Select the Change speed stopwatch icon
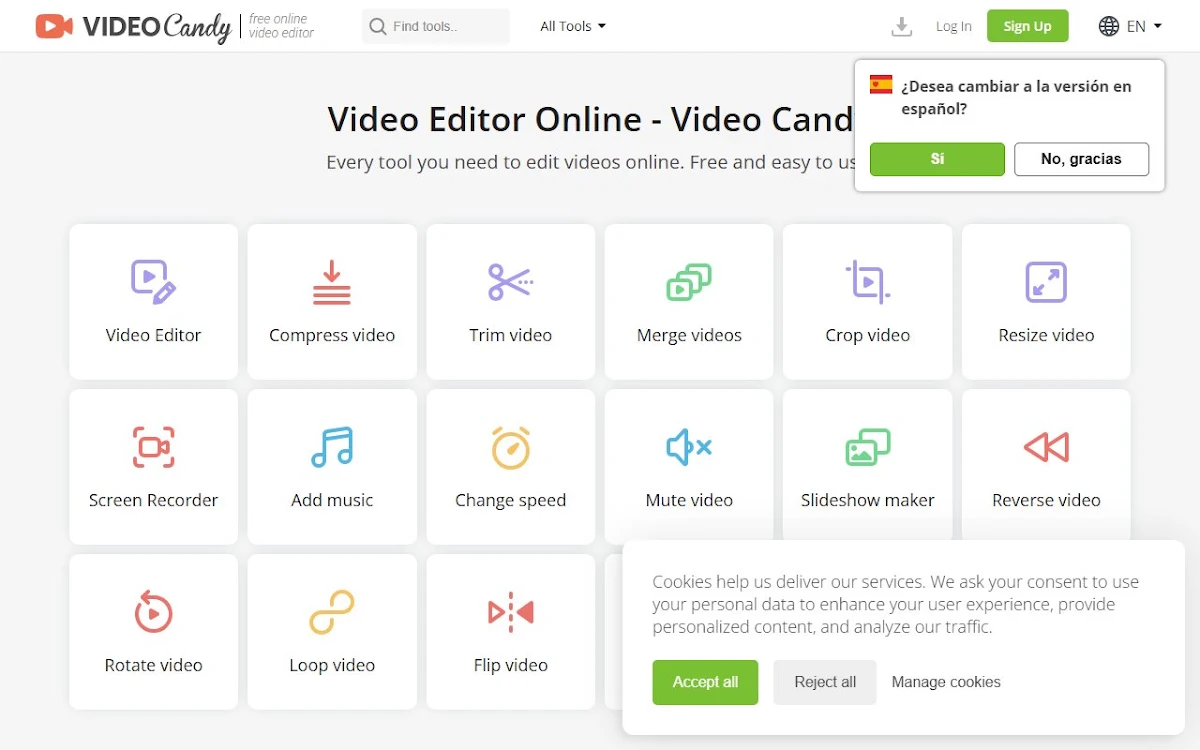The width and height of the screenshot is (1200, 750). coord(510,447)
